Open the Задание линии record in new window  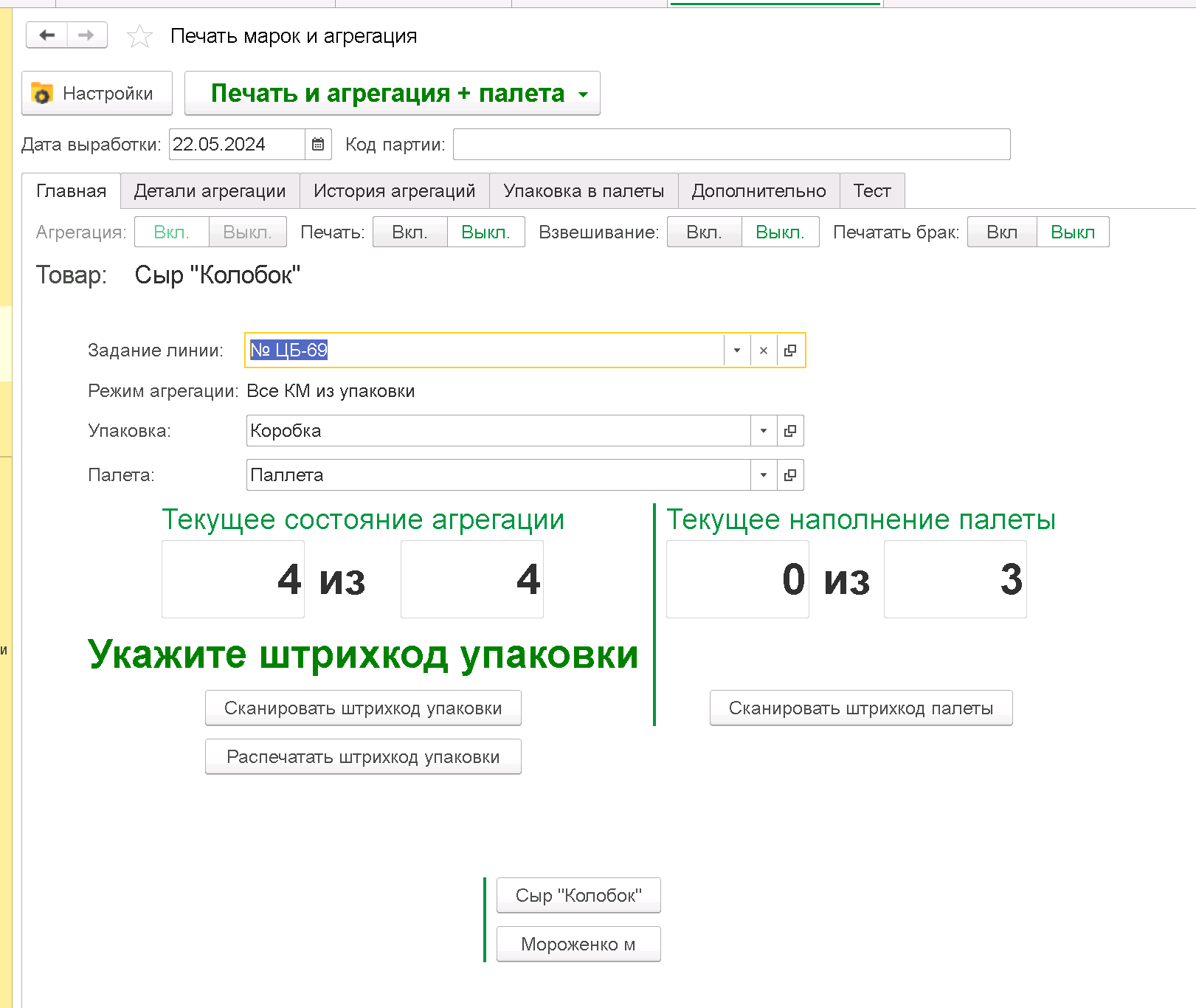coord(790,351)
